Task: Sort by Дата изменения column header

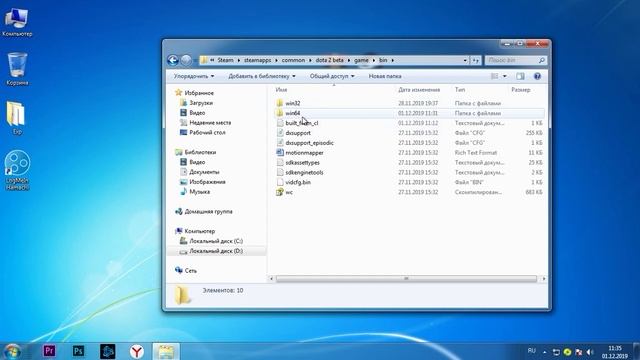Action: click(419, 90)
